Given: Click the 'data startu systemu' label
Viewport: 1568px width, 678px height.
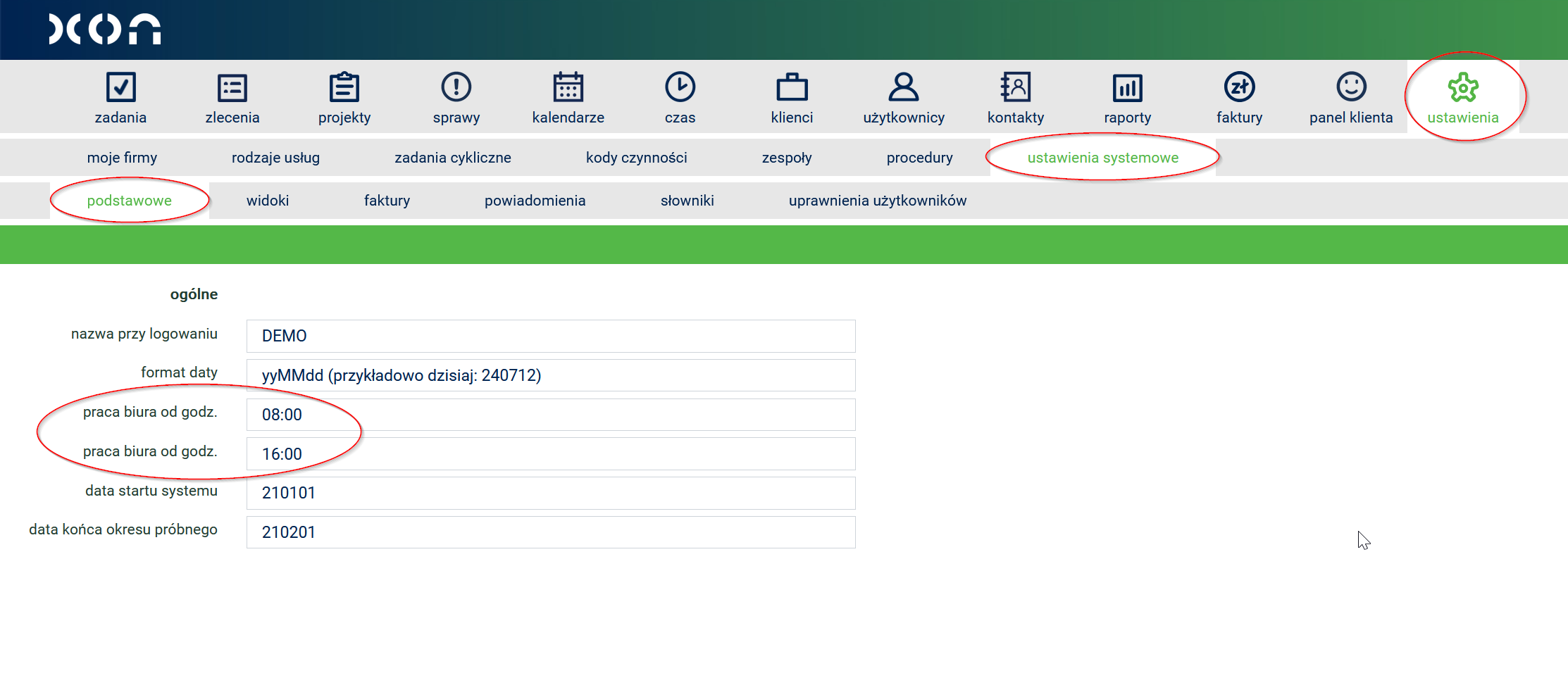Looking at the screenshot, I should pos(151,491).
